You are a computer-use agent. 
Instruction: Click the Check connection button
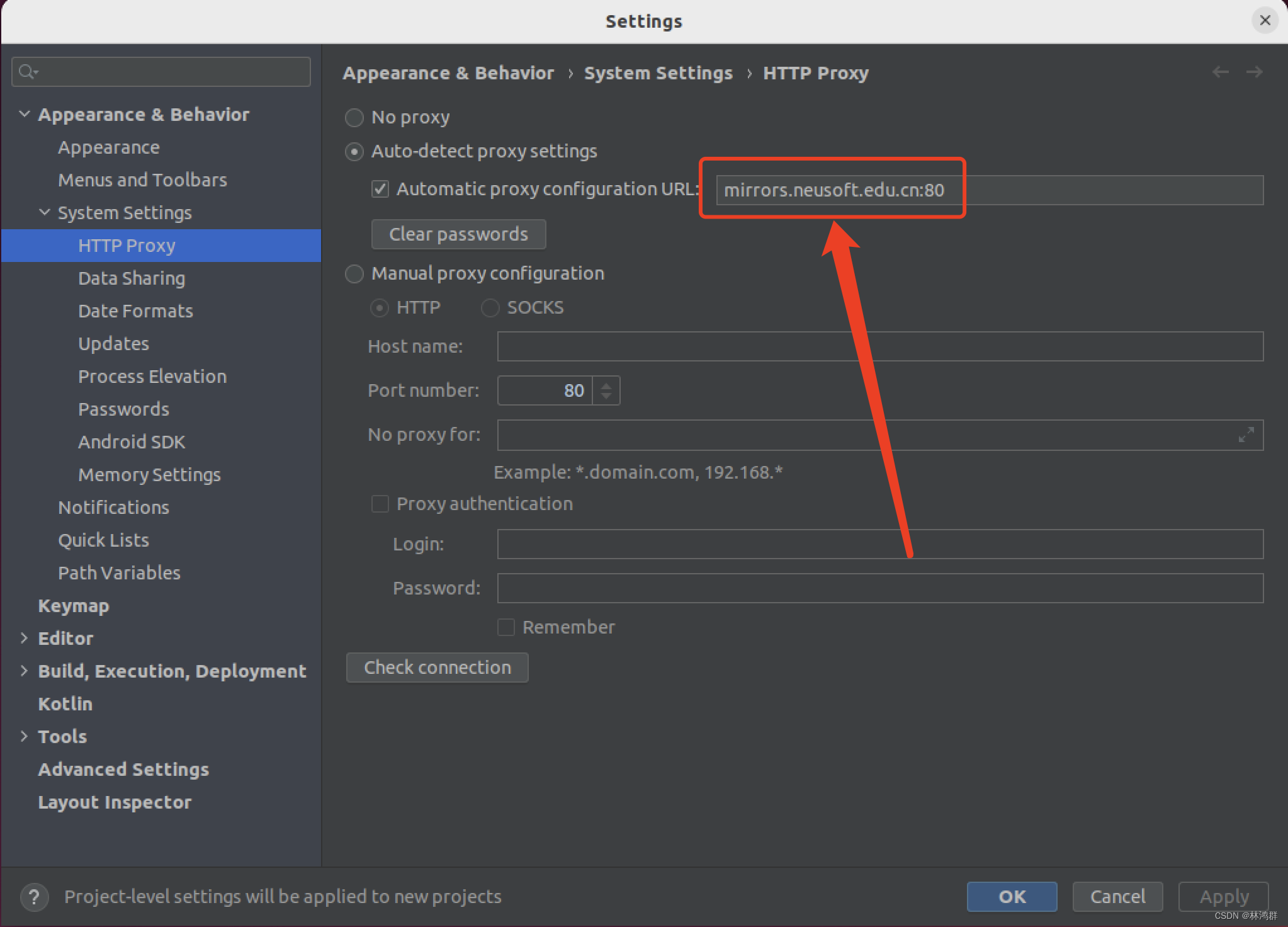click(437, 668)
